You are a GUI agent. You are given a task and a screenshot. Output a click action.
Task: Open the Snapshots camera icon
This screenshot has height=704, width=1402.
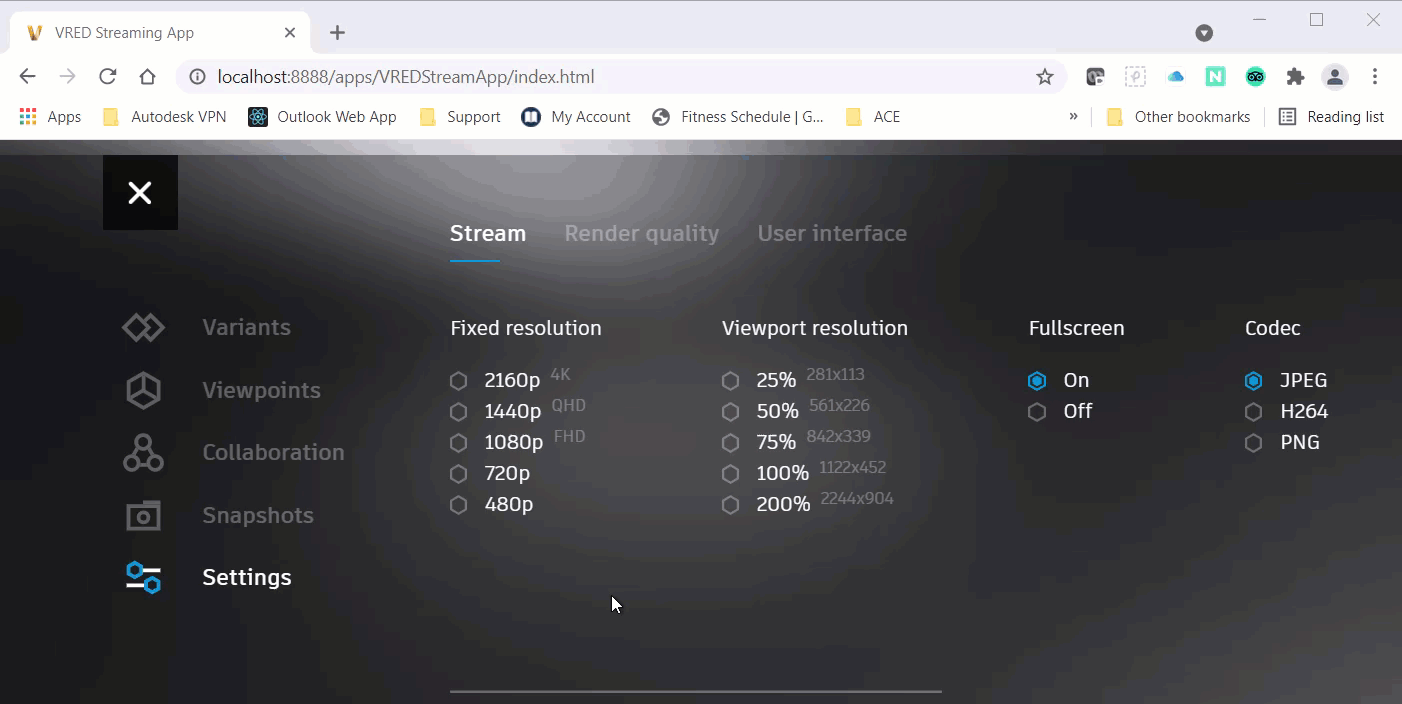[x=143, y=515]
